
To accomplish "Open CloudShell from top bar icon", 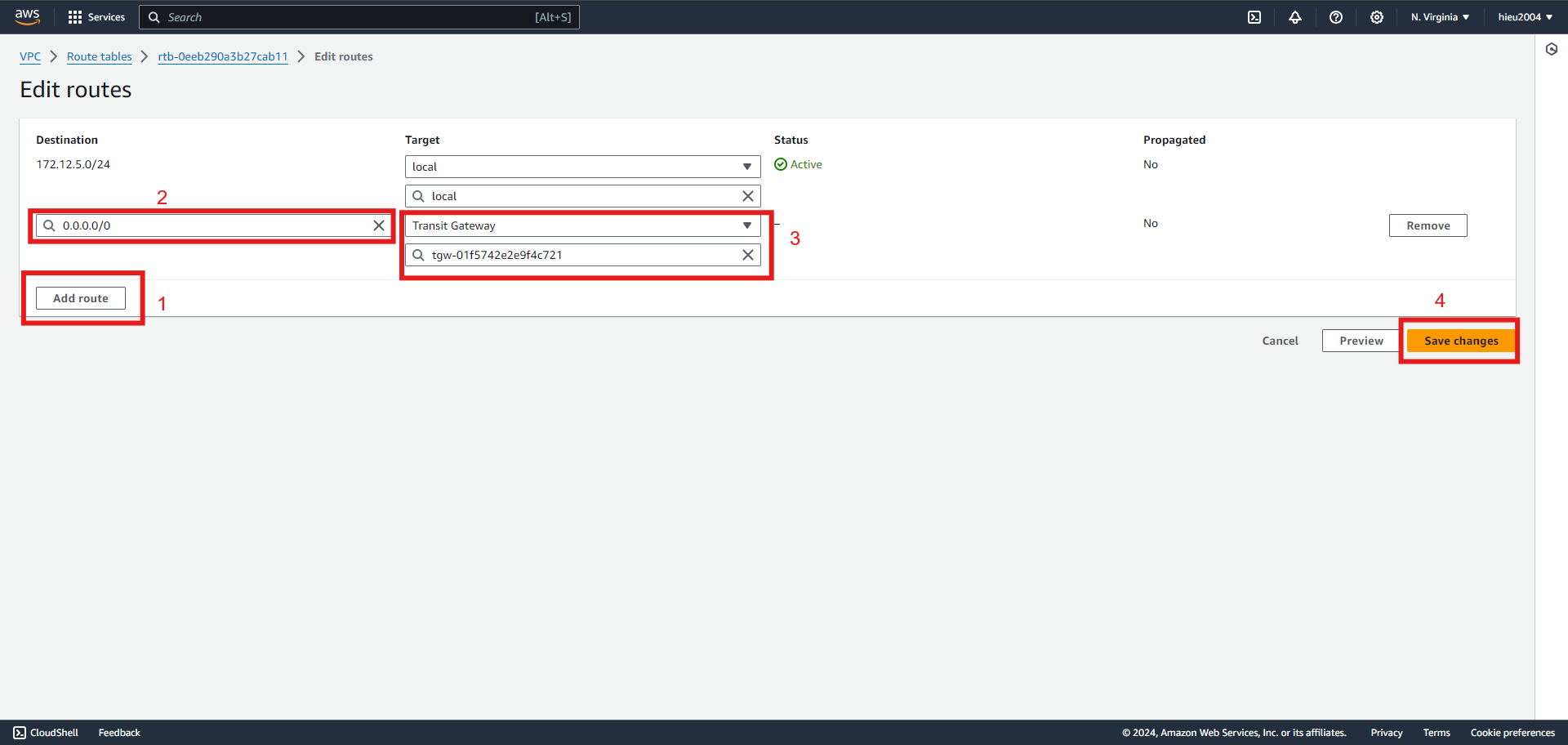I will (x=1254, y=17).
